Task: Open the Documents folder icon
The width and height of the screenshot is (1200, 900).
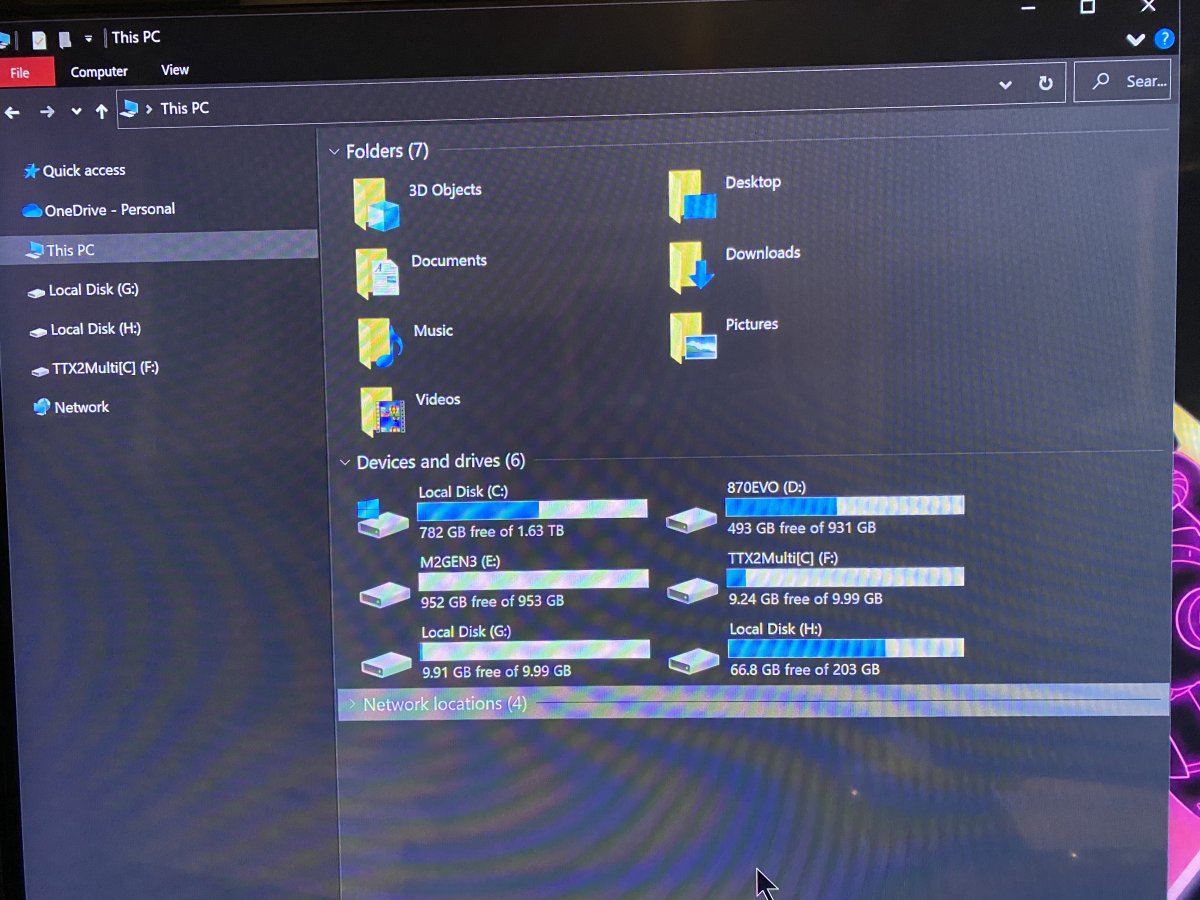Action: pos(377,273)
